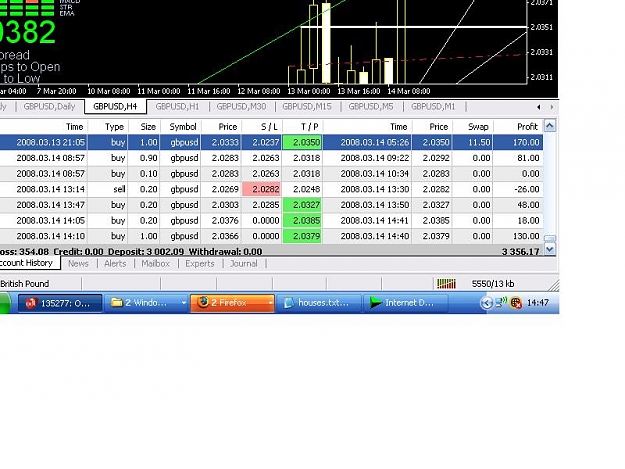Click the 2.0351 price level label
Image resolution: width=625 pixels, height=469 pixels.
pyautogui.click(x=542, y=27)
